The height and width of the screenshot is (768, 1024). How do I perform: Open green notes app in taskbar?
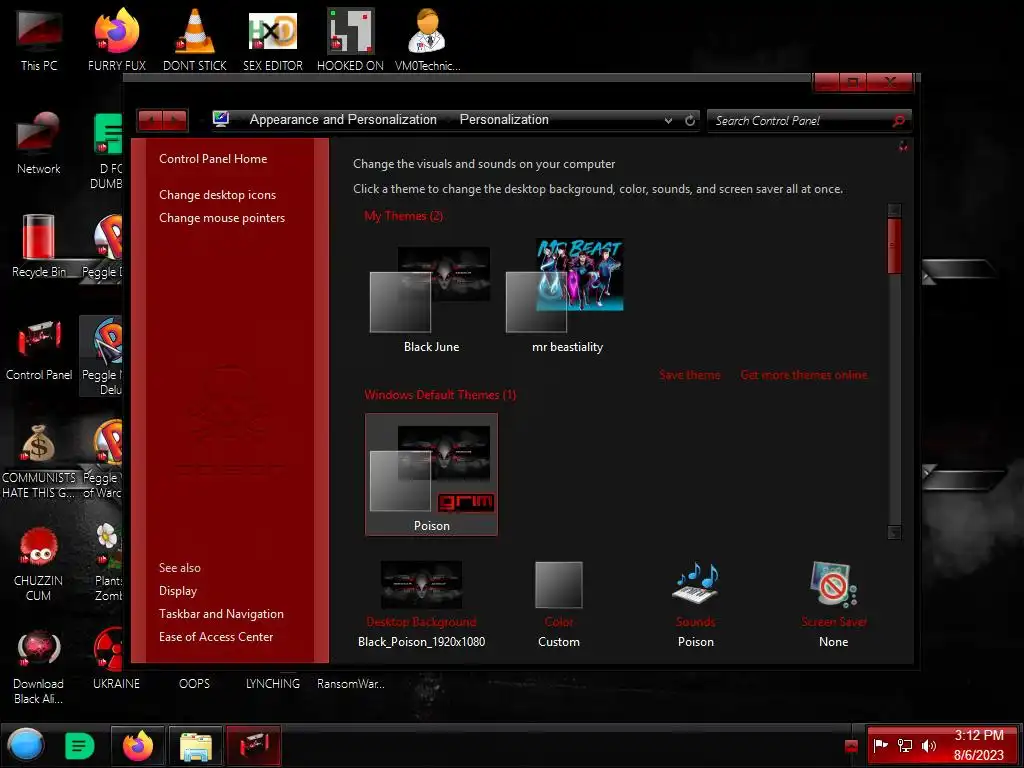pyautogui.click(x=80, y=746)
